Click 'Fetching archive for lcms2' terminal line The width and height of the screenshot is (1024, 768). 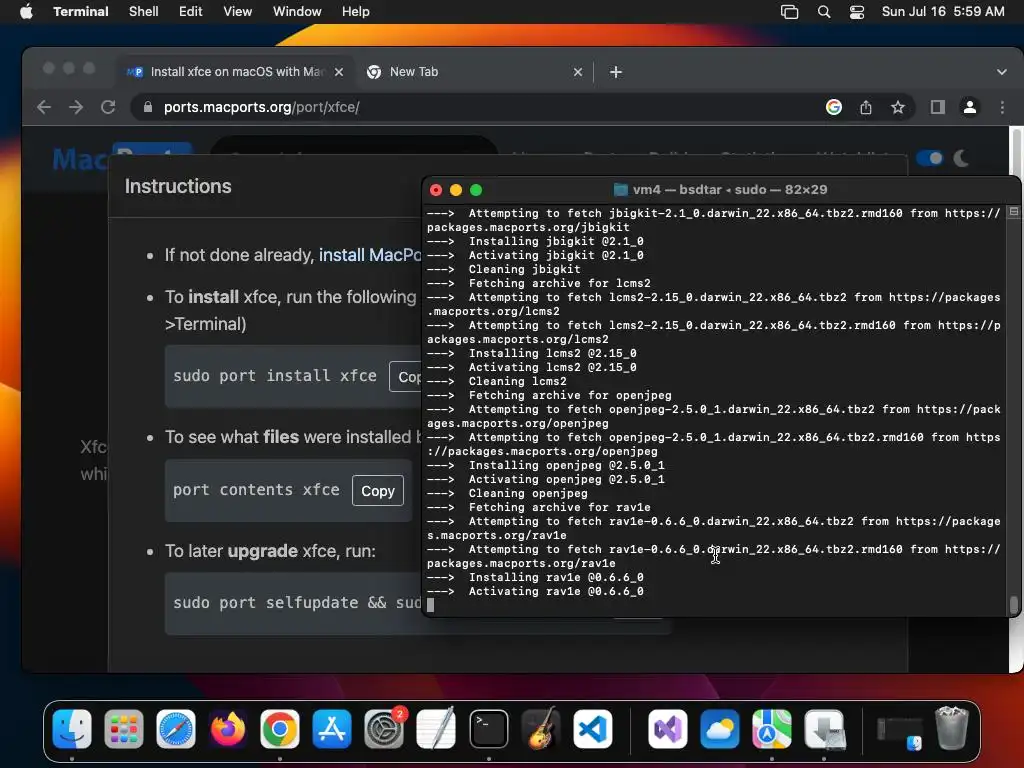point(539,283)
